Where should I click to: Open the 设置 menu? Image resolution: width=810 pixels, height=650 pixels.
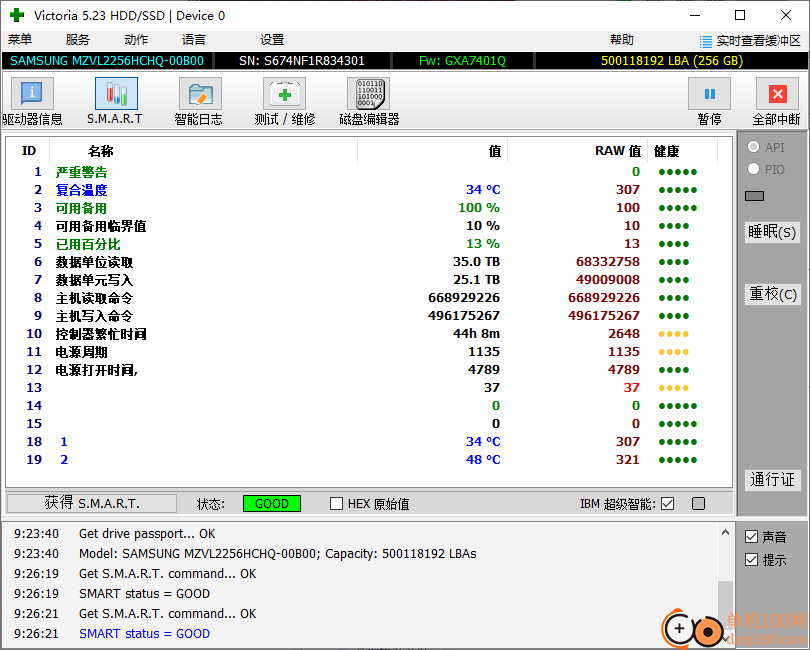272,40
